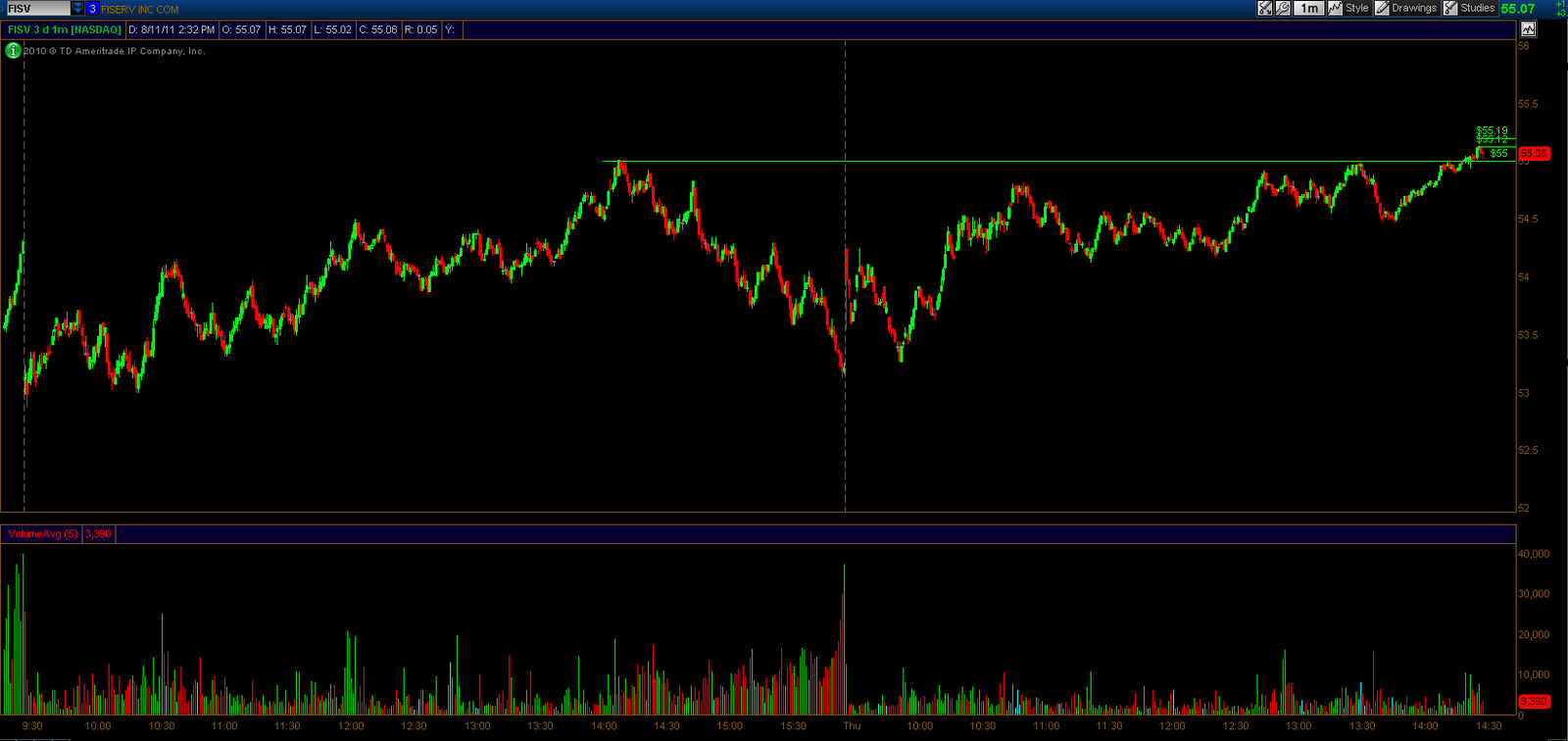
Task: Click the pencil icon next to Drawings
Action: pyautogui.click(x=1382, y=8)
